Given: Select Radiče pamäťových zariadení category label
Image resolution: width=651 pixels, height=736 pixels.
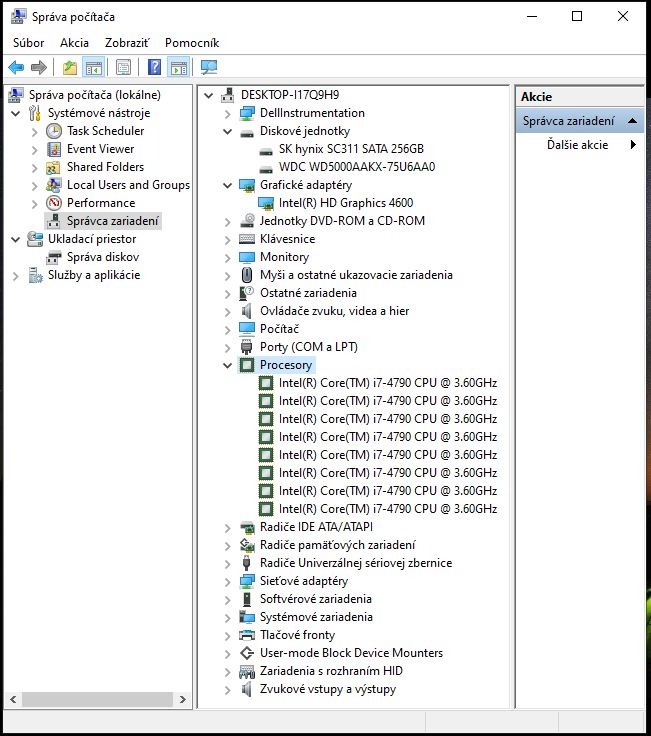Looking at the screenshot, I should point(337,545).
